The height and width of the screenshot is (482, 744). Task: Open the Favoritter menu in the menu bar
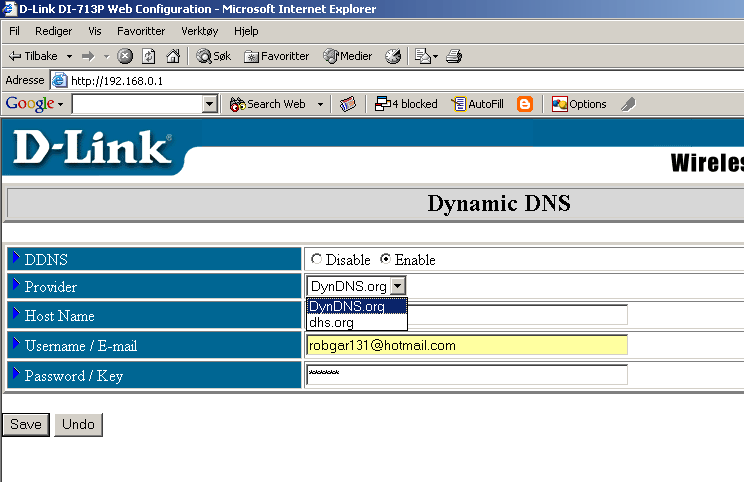coord(141,31)
